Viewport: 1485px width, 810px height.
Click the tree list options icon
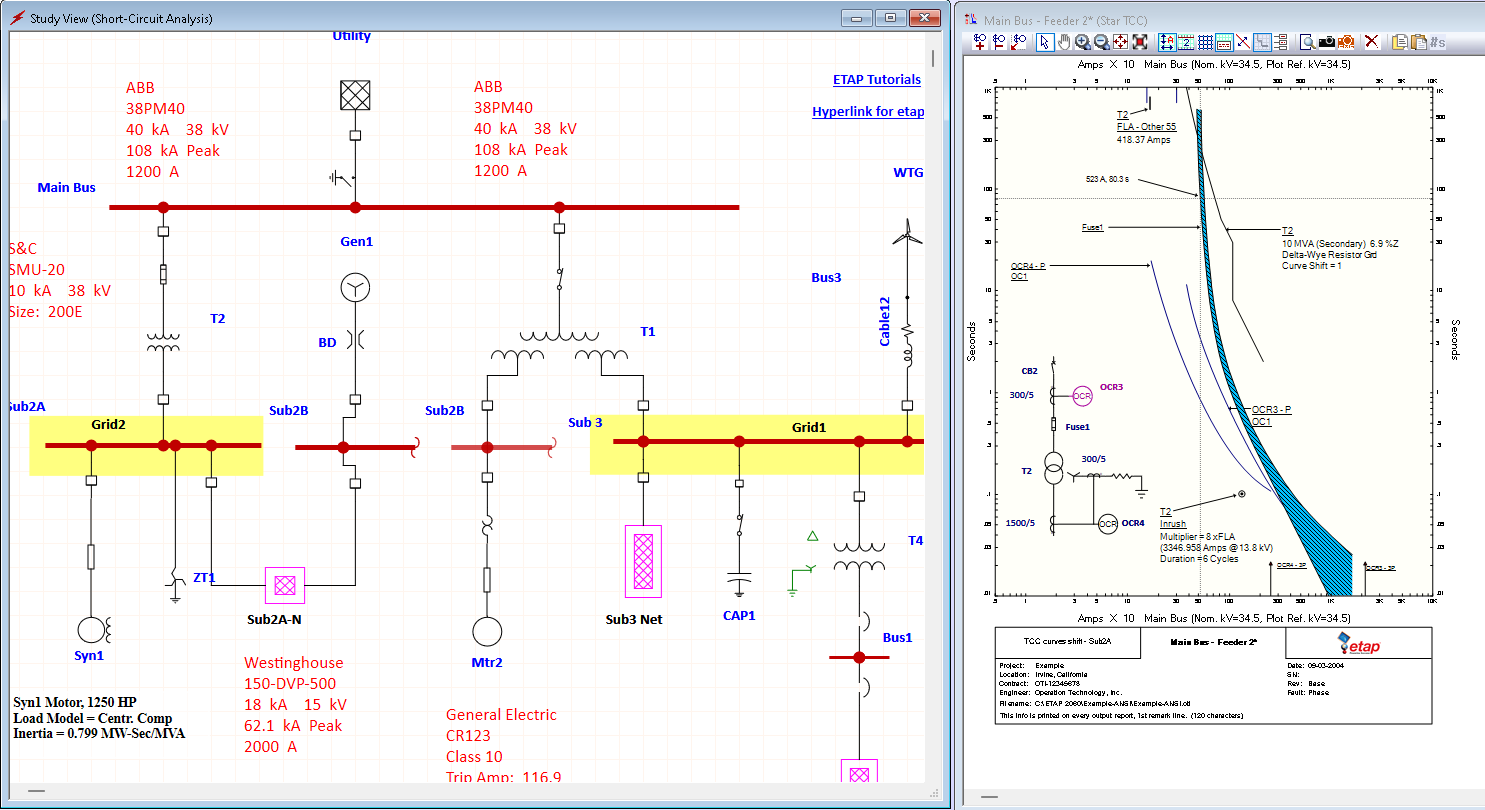[x=1281, y=42]
